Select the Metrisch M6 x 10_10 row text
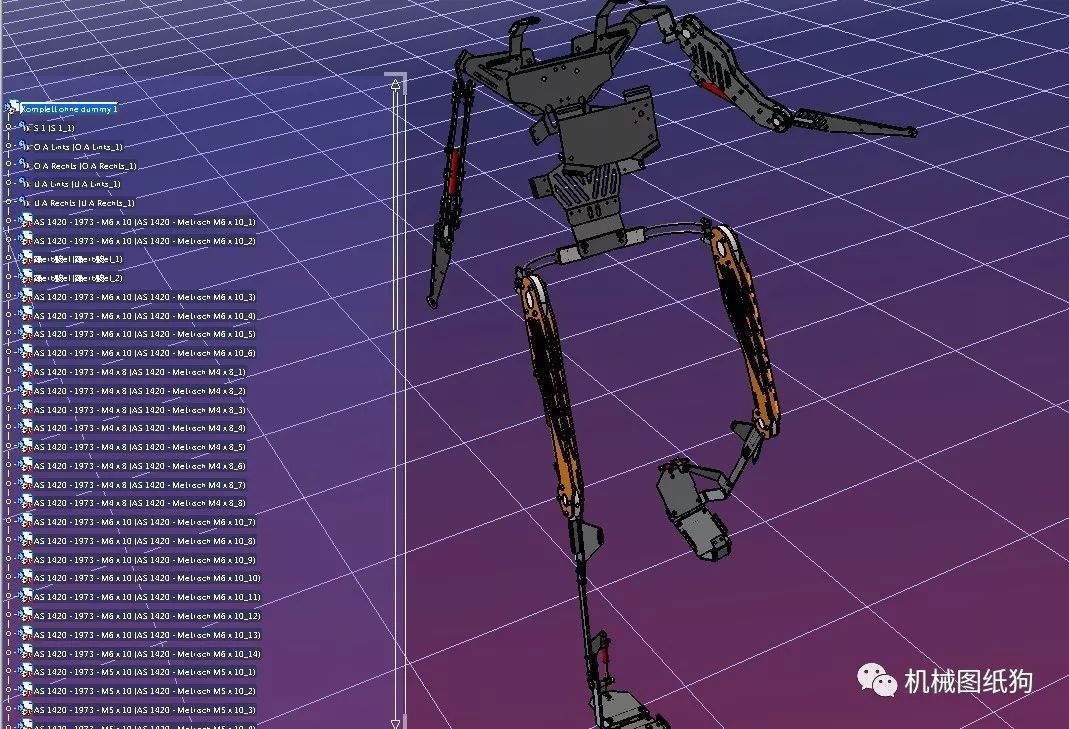The image size is (1069, 729). pyautogui.click(x=147, y=578)
